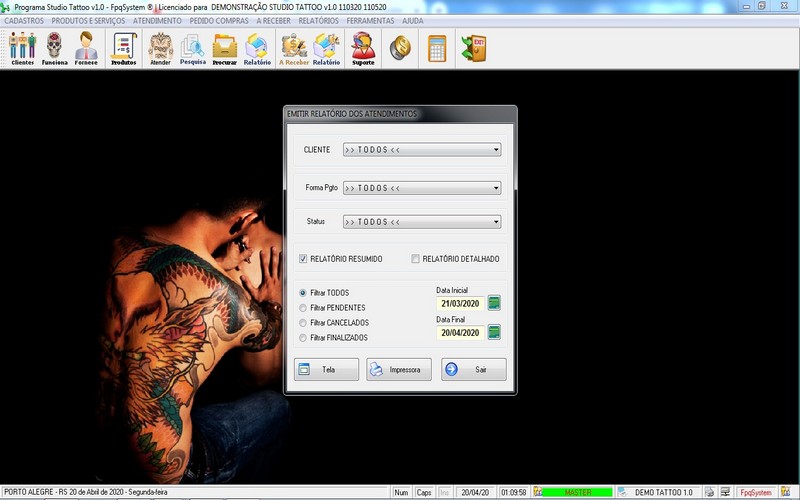Click the Tela button

pyautogui.click(x=326, y=369)
